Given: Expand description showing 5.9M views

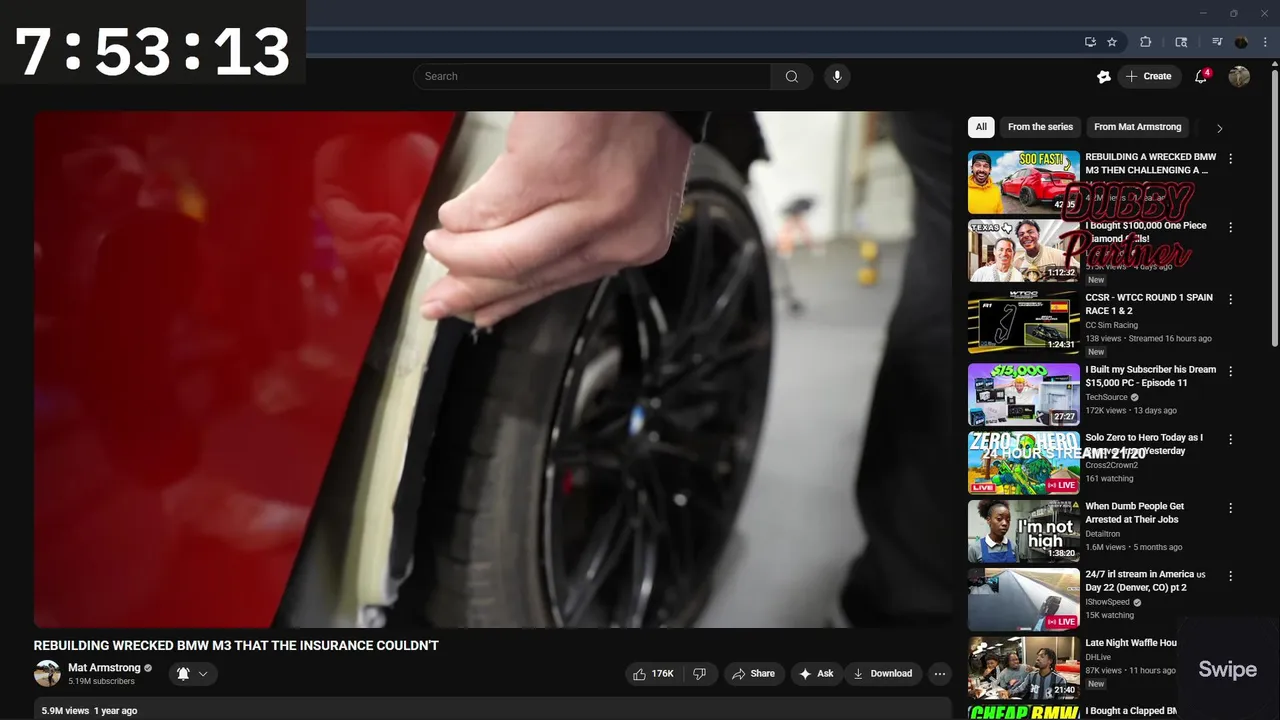Looking at the screenshot, I should click(493, 709).
